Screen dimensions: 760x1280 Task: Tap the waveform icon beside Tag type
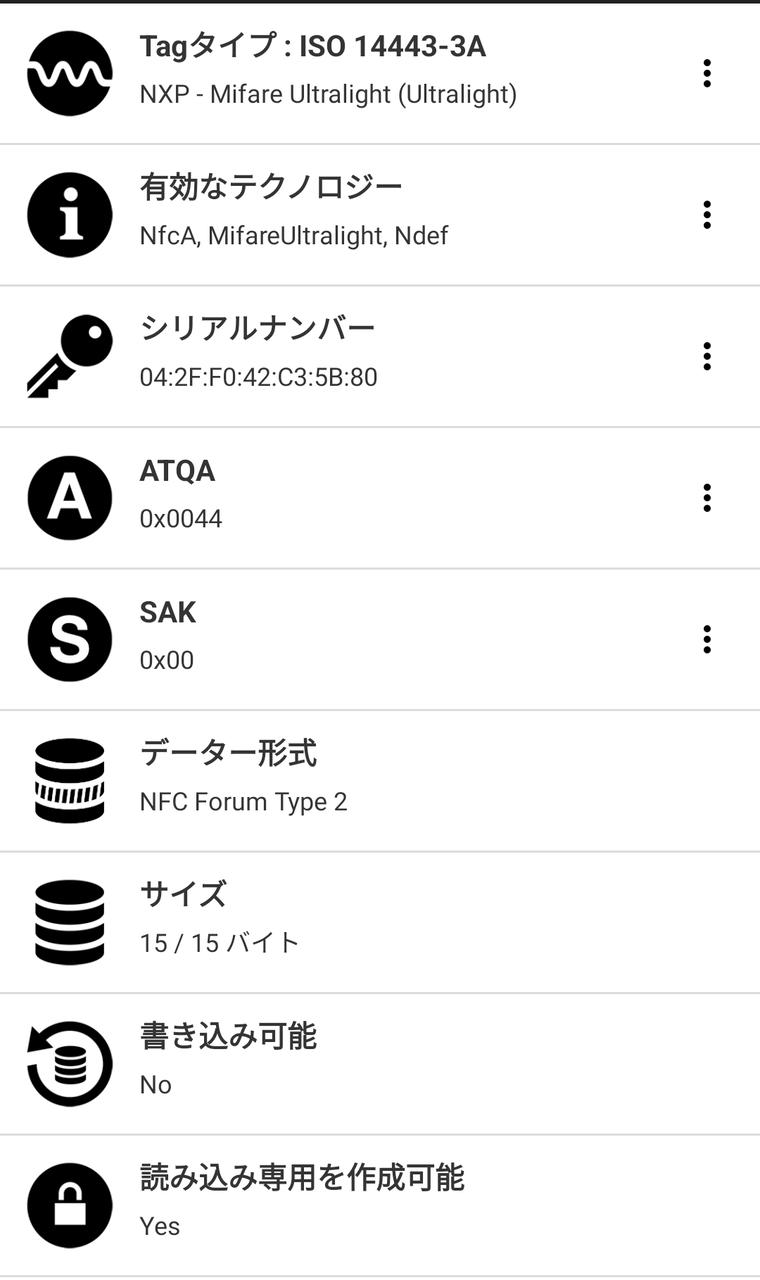[69, 73]
